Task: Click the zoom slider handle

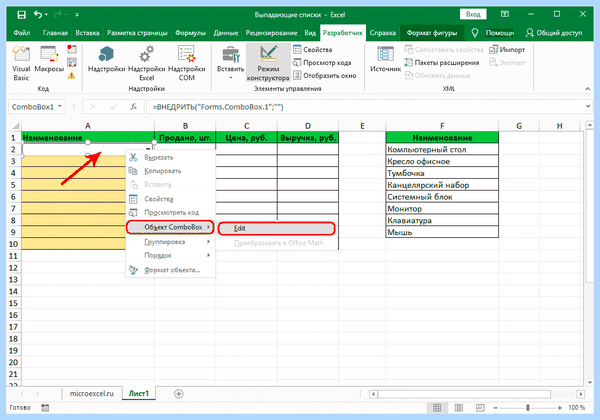Action: pyautogui.click(x=528, y=408)
